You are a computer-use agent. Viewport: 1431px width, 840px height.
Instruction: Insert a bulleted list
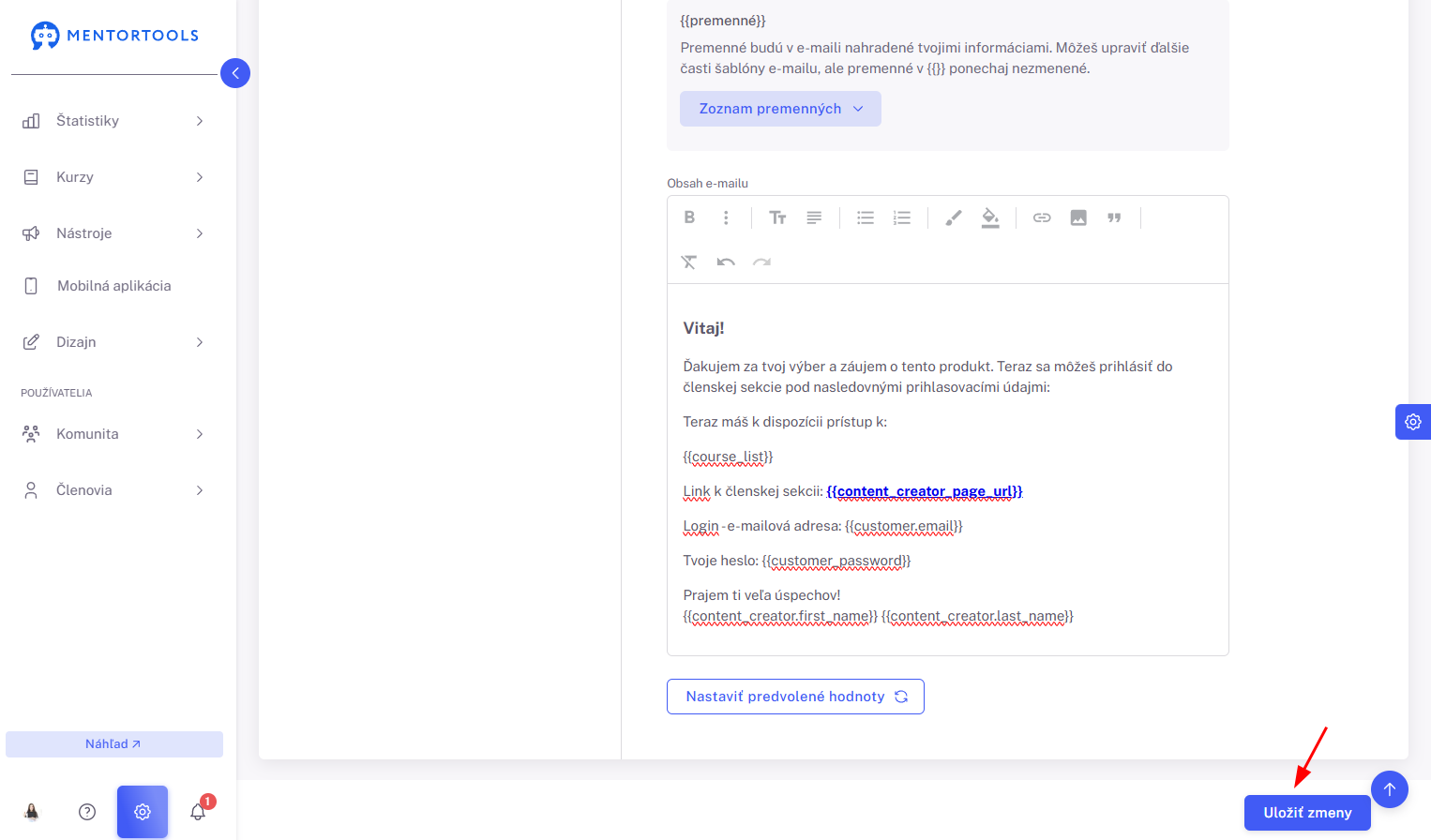[x=866, y=217]
